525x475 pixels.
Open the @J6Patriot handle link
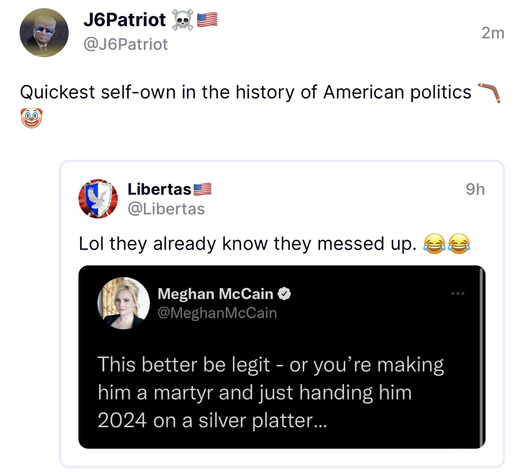pos(126,45)
